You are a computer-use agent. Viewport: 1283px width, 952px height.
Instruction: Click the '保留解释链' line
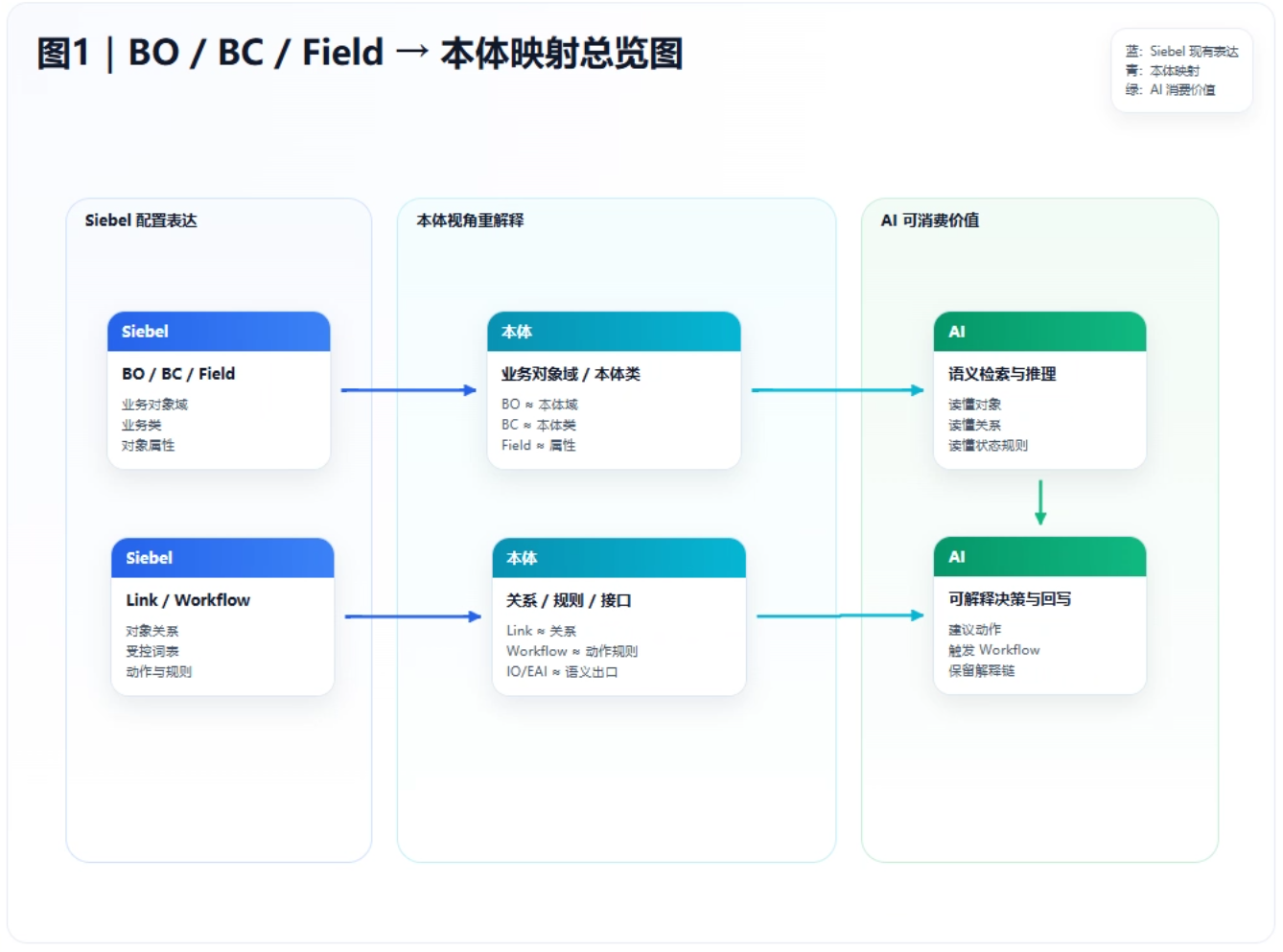point(981,670)
